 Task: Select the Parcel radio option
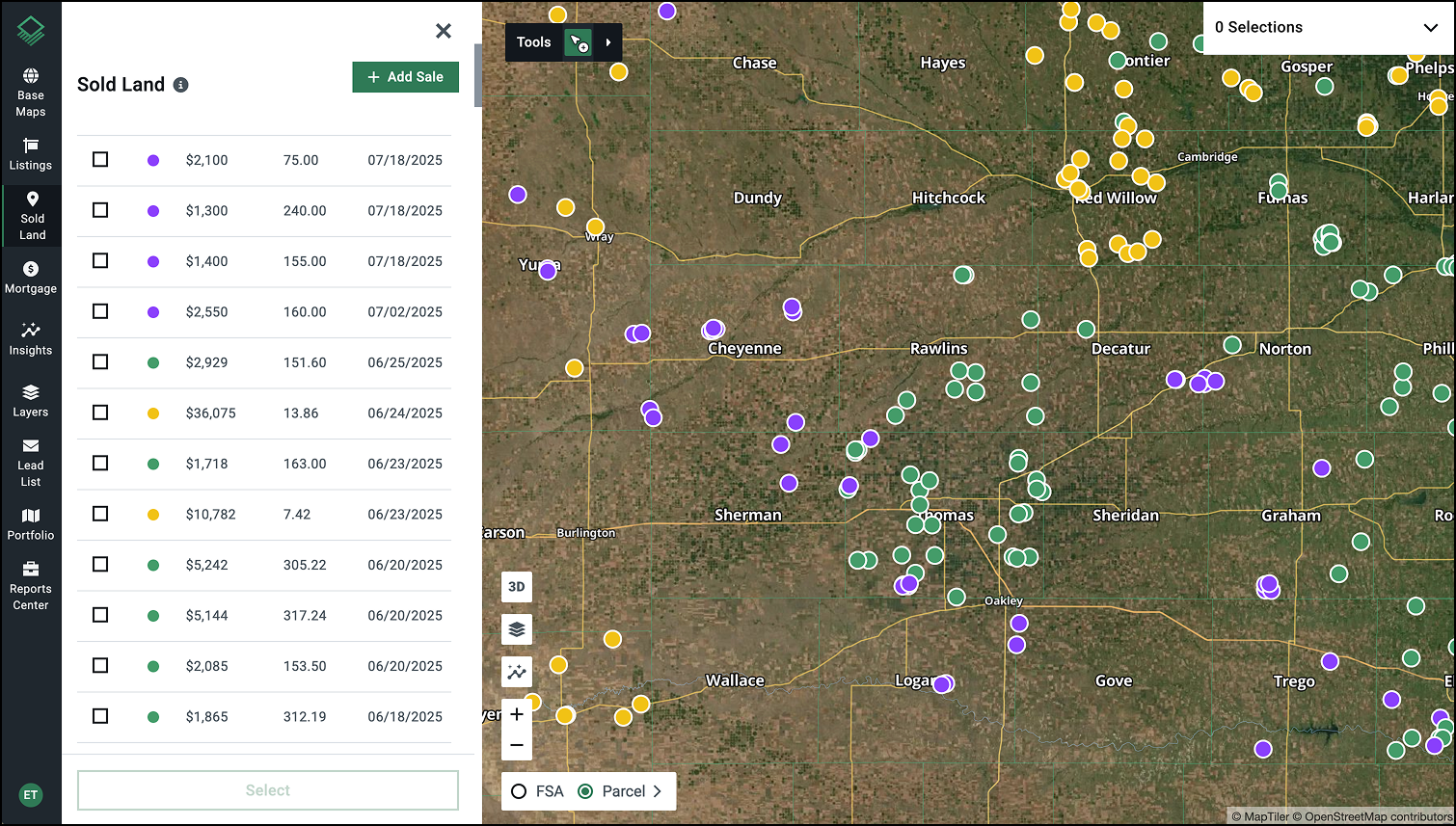coord(585,791)
